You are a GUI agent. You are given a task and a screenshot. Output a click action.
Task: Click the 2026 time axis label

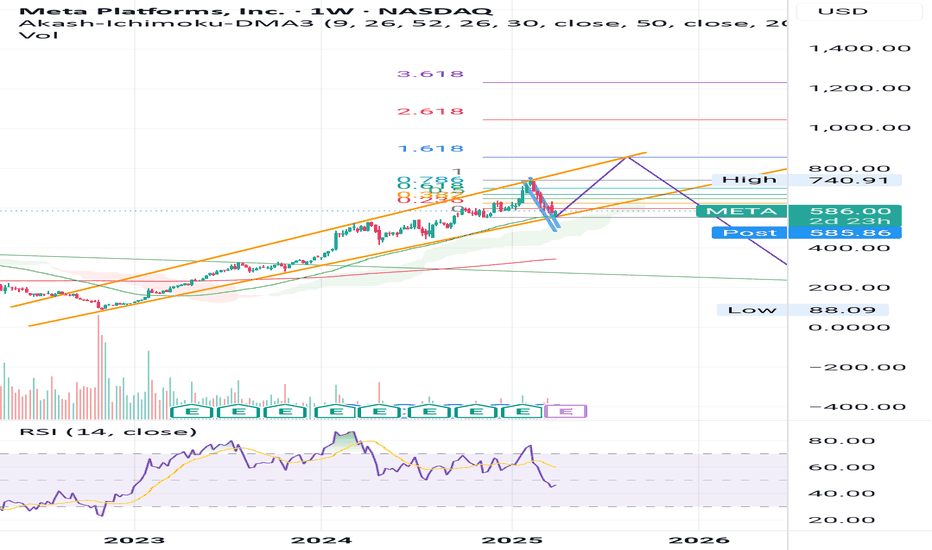(x=699, y=540)
